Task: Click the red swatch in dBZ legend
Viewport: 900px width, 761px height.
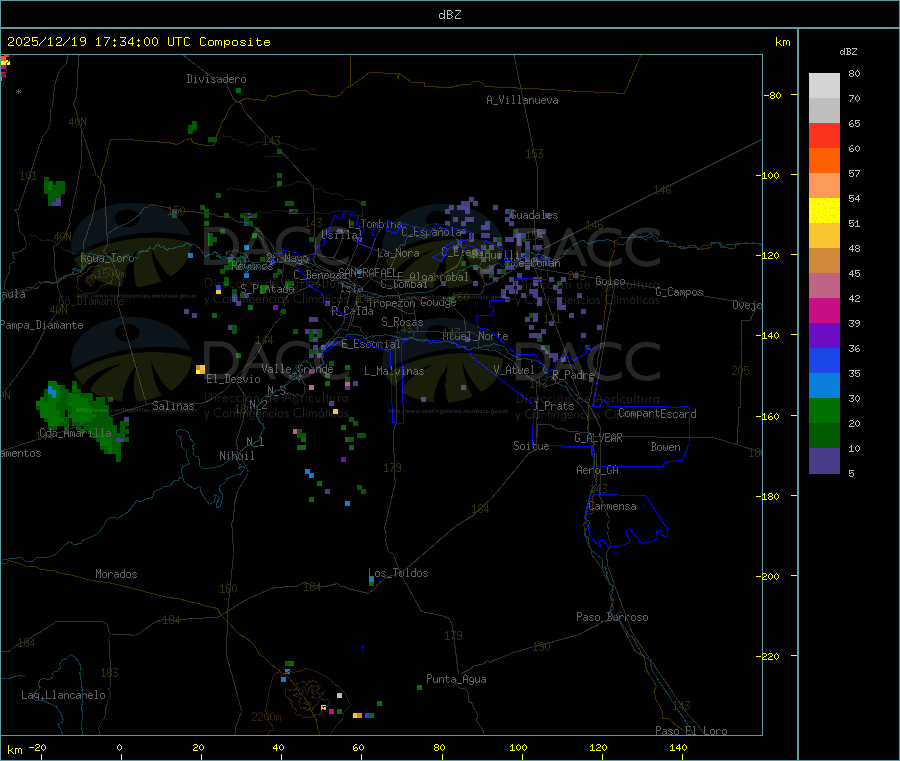Action: [x=824, y=136]
